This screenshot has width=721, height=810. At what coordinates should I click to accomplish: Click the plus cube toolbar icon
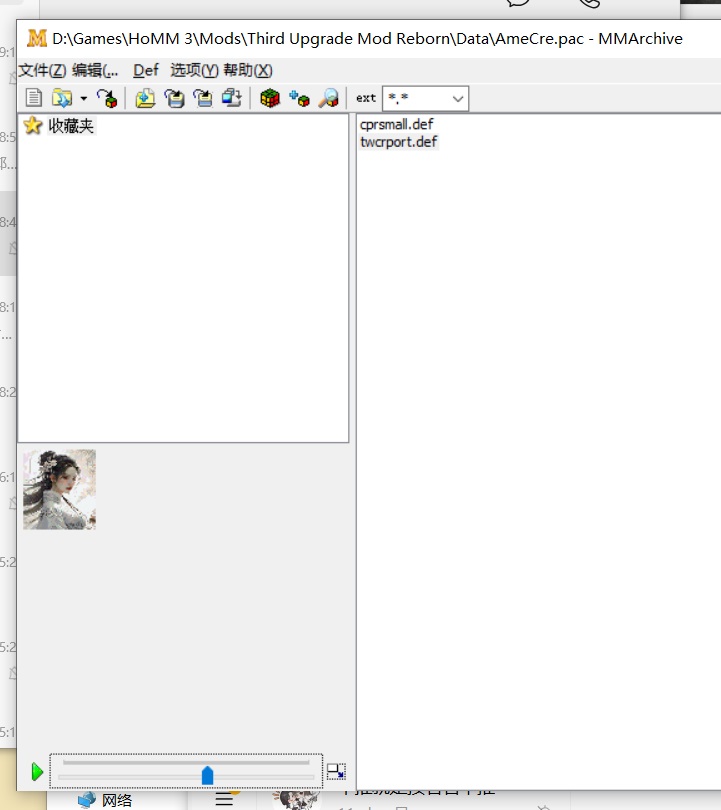coord(298,98)
